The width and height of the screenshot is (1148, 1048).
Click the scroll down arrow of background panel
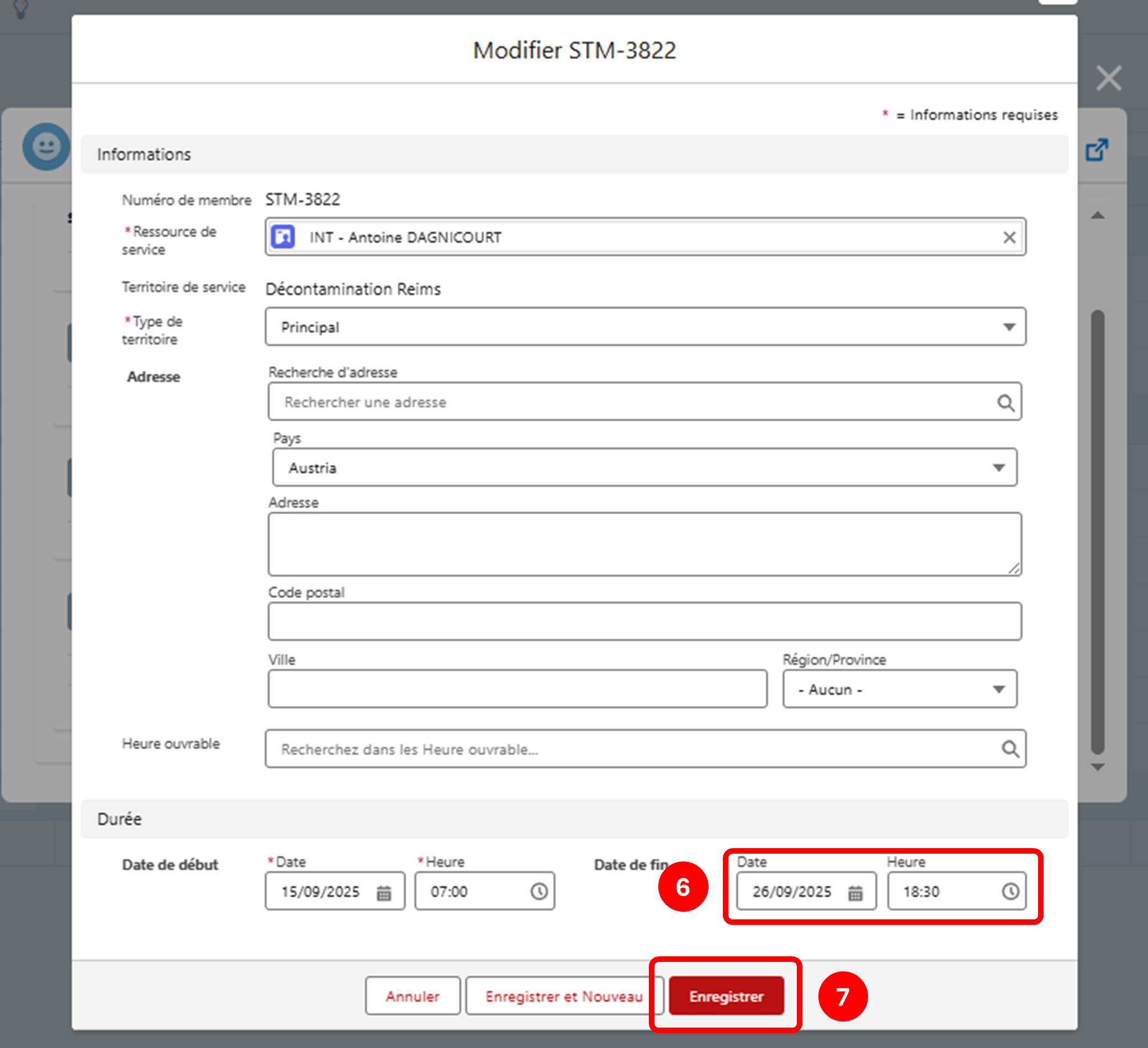(x=1098, y=767)
